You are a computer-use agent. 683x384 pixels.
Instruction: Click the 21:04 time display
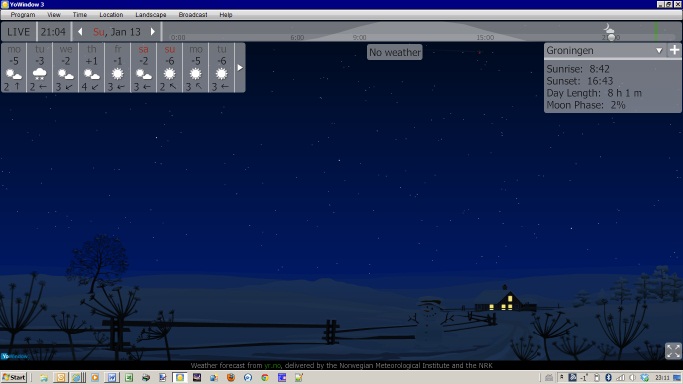click(x=53, y=32)
